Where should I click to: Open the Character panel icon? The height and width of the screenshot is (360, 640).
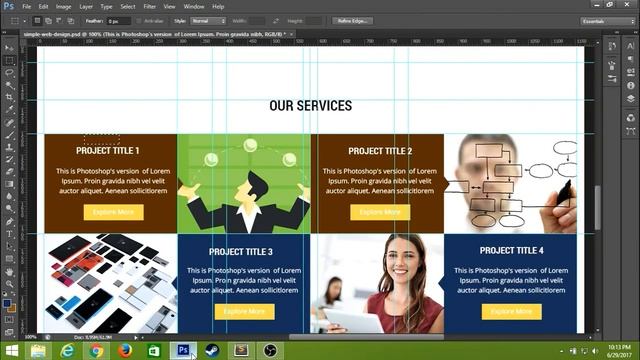pos(631,47)
